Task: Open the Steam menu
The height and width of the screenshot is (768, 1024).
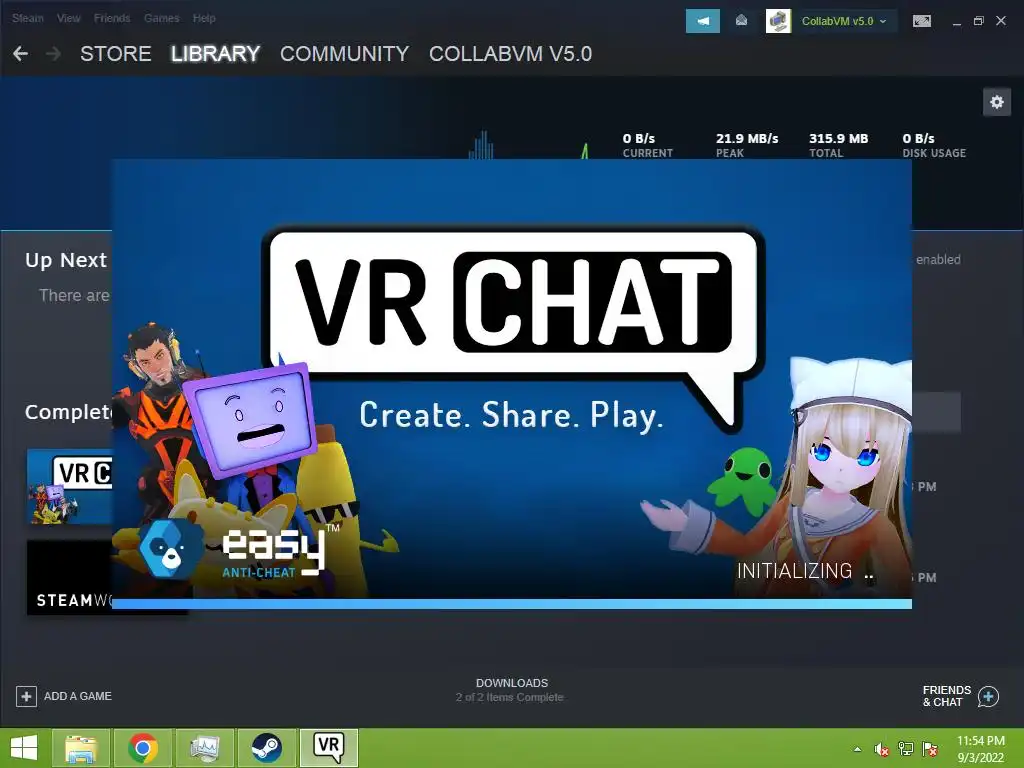Action: click(27, 18)
